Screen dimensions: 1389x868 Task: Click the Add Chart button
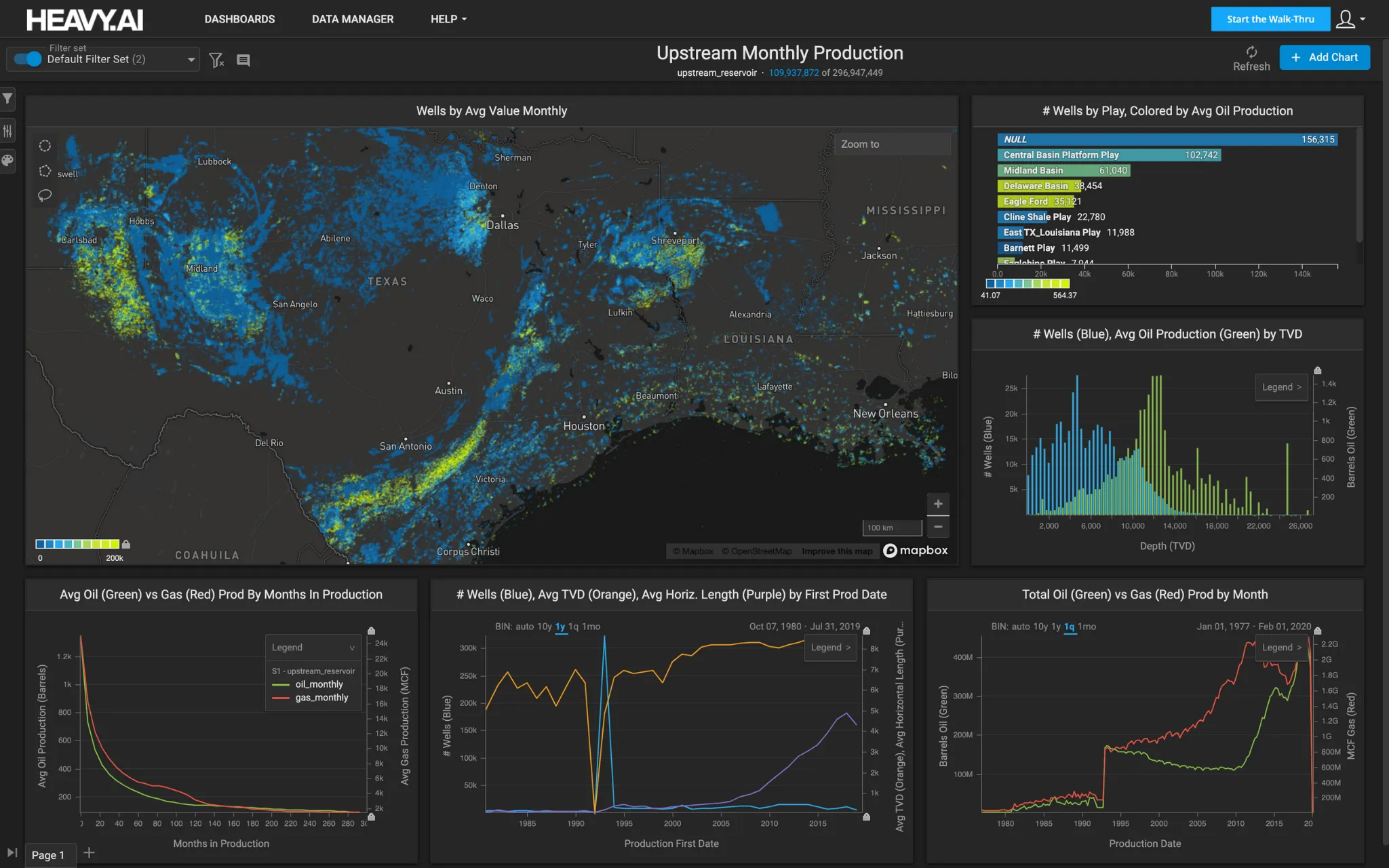[1323, 57]
